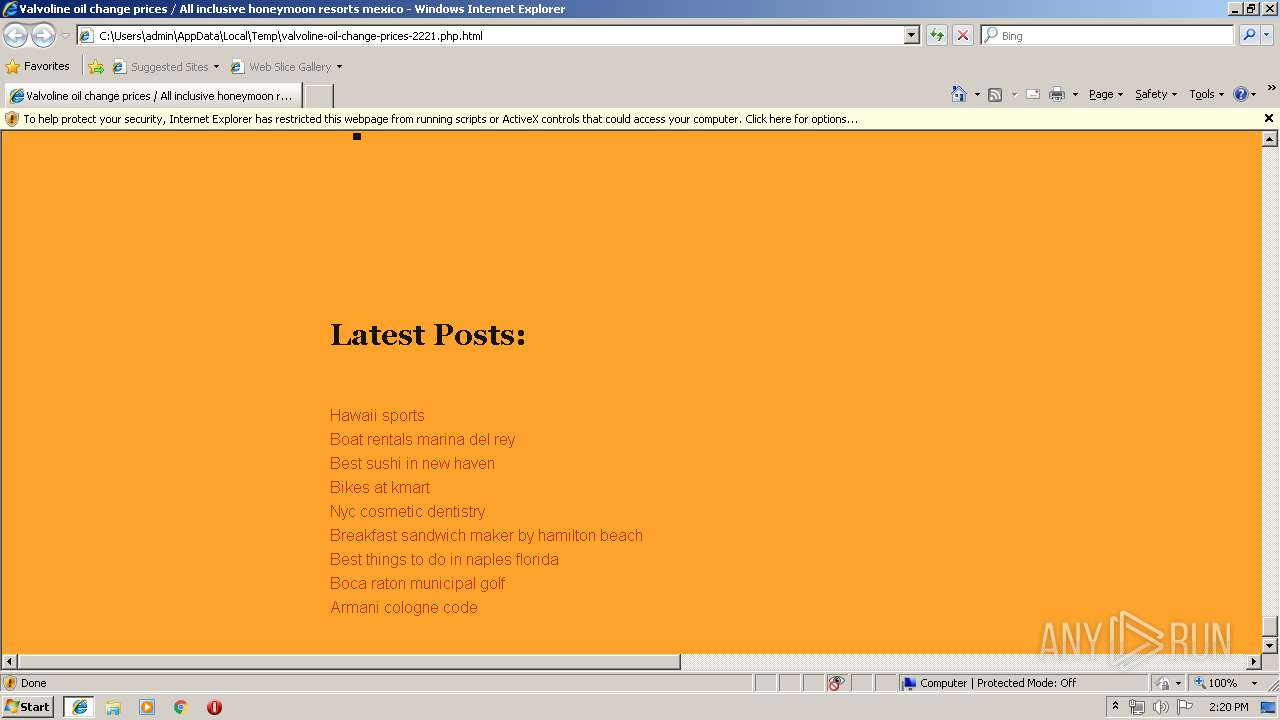Open the Safety menu
The width and height of the screenshot is (1280, 720).
(1156, 94)
